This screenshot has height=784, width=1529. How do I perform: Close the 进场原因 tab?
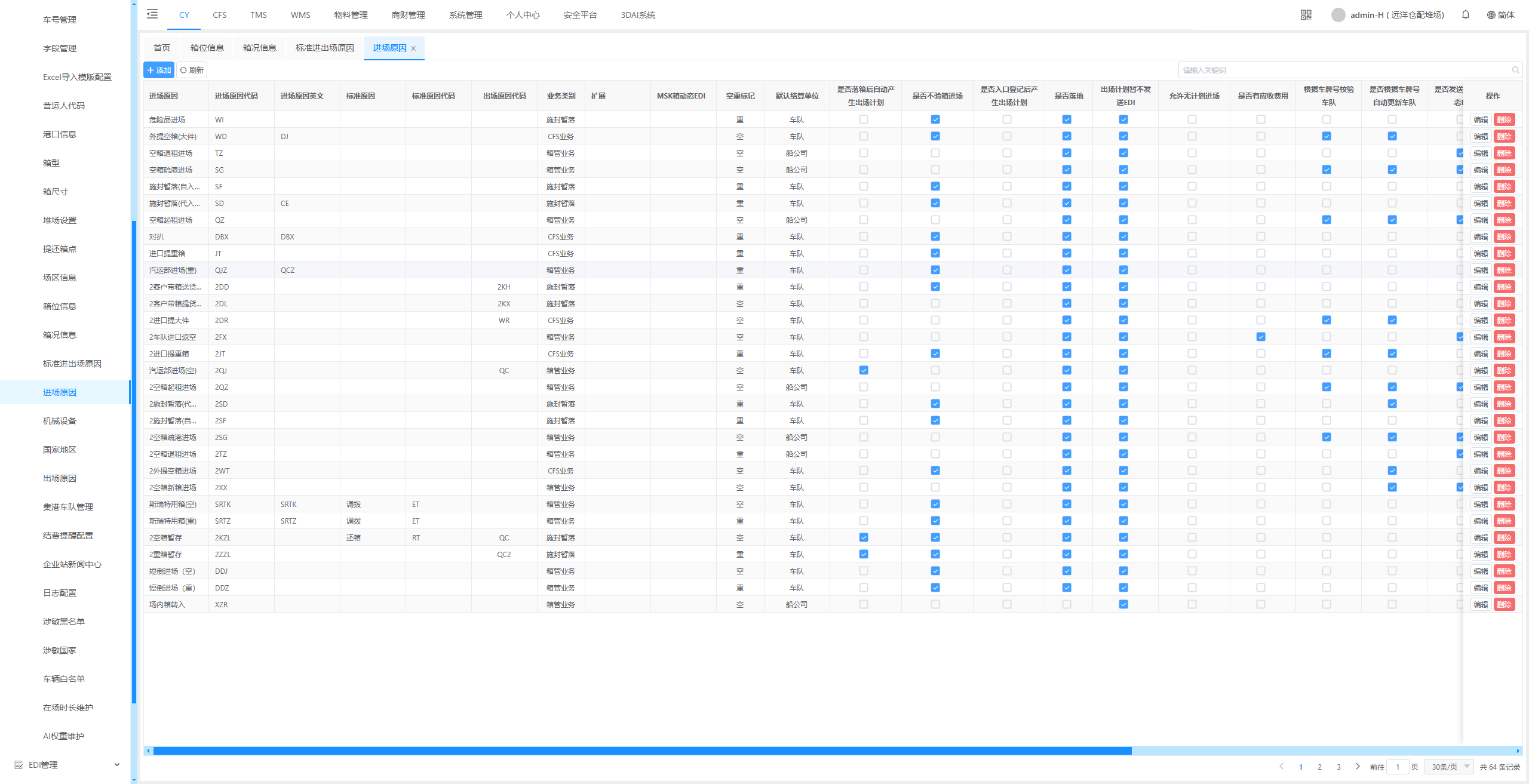click(413, 48)
